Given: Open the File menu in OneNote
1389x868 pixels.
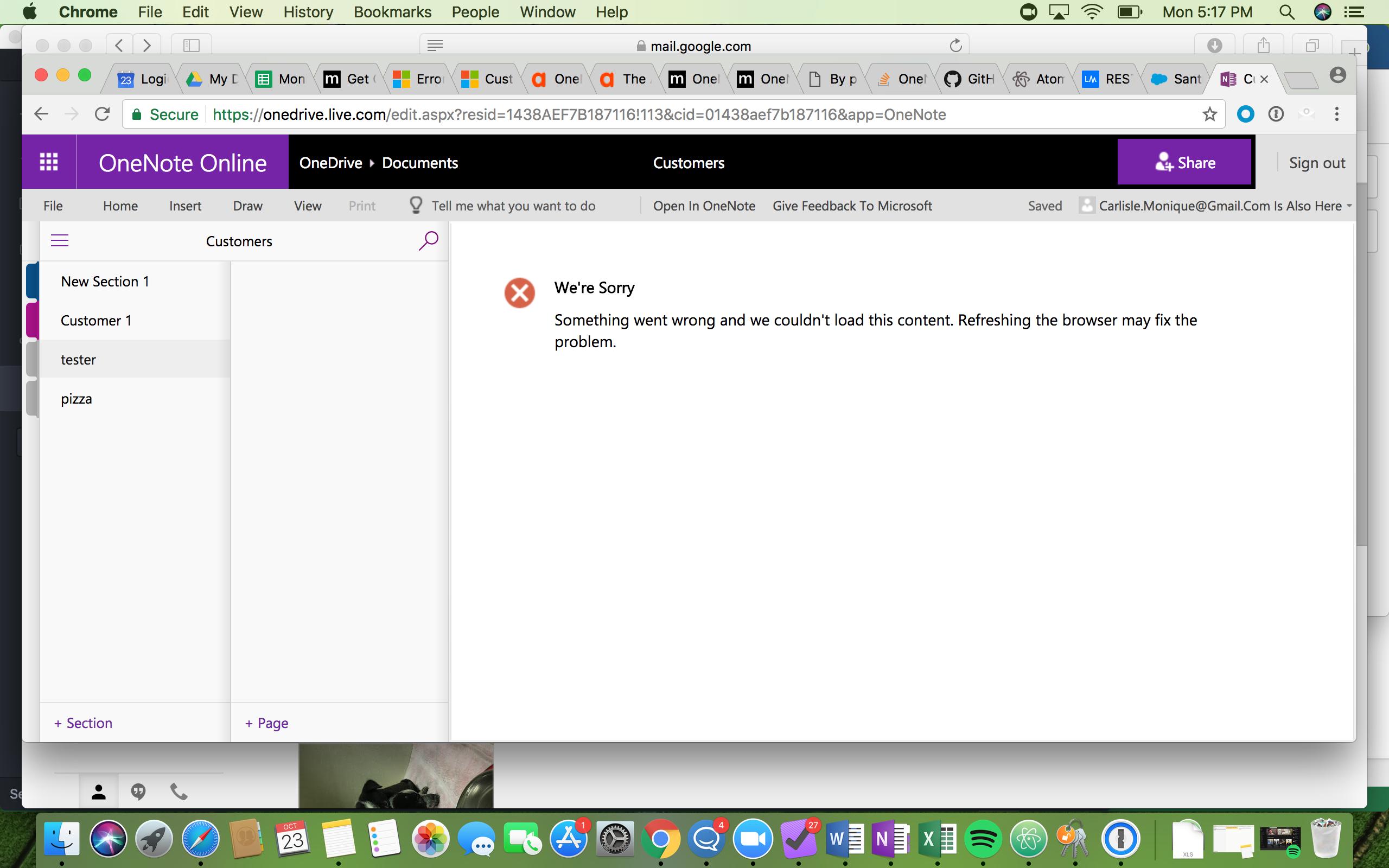Looking at the screenshot, I should tap(53, 206).
